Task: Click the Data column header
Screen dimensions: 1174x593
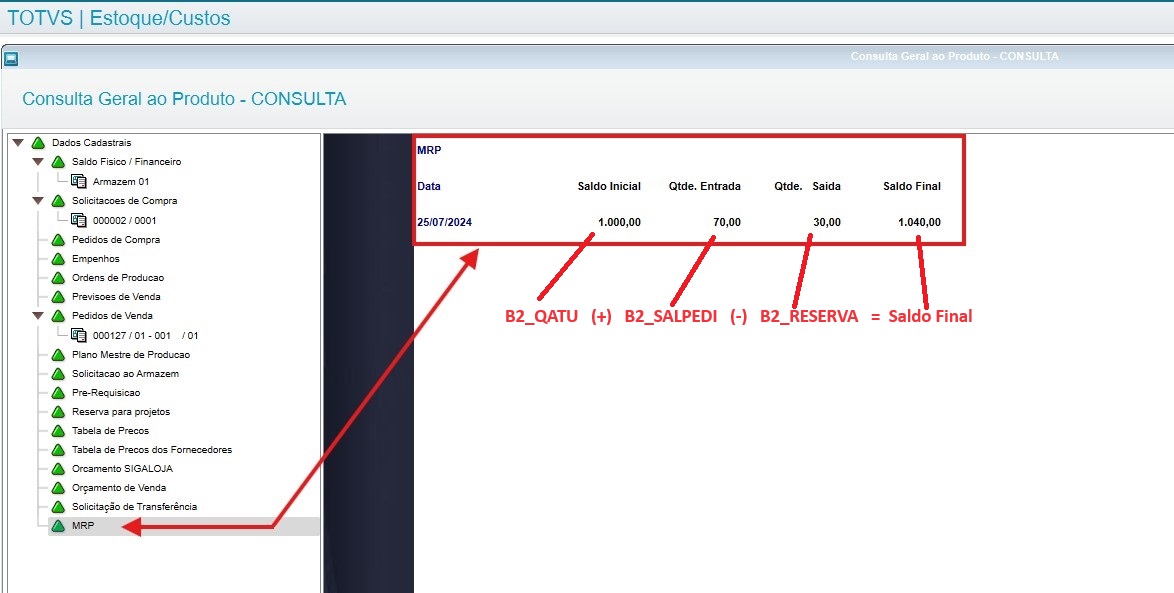Action: (x=429, y=186)
